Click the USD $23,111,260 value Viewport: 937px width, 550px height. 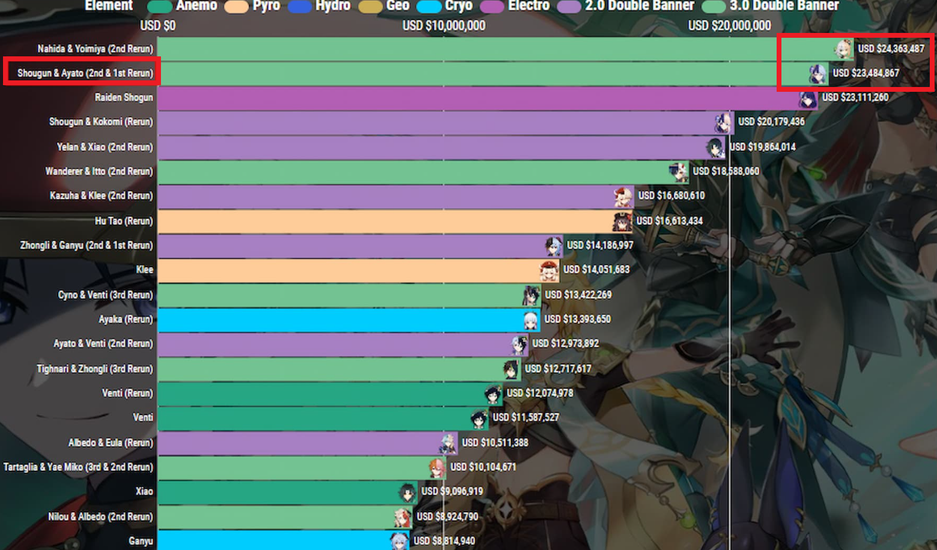coord(855,97)
